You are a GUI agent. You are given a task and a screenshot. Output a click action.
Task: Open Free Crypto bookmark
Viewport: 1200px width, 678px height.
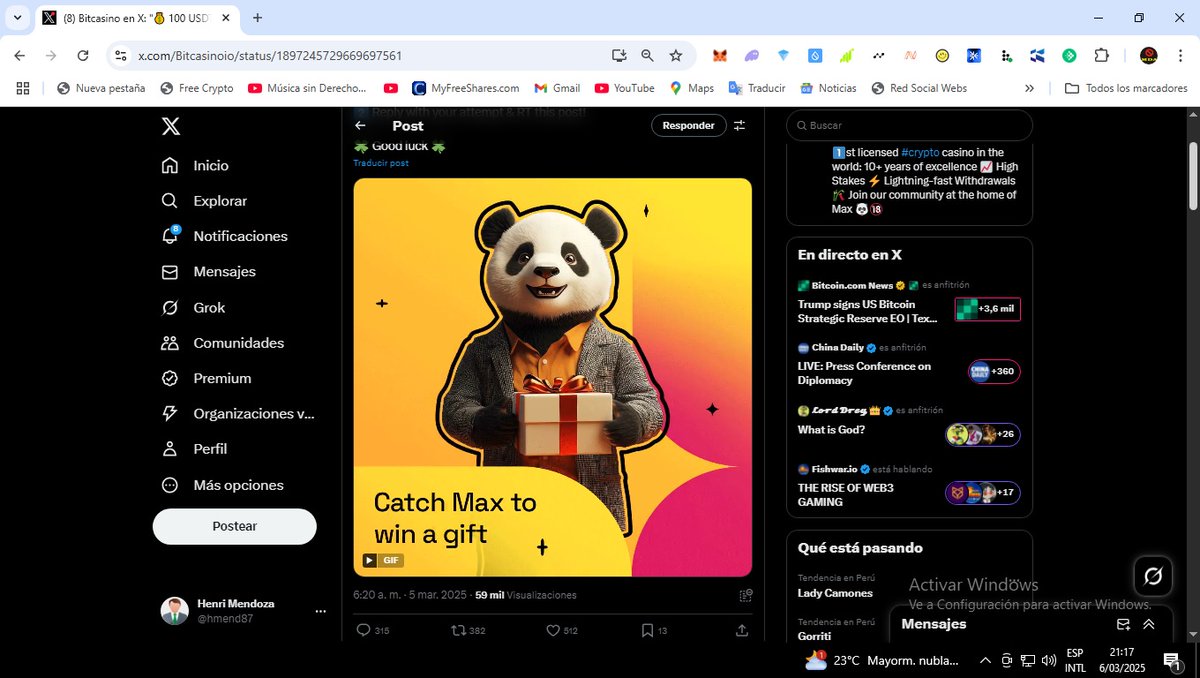tap(196, 88)
